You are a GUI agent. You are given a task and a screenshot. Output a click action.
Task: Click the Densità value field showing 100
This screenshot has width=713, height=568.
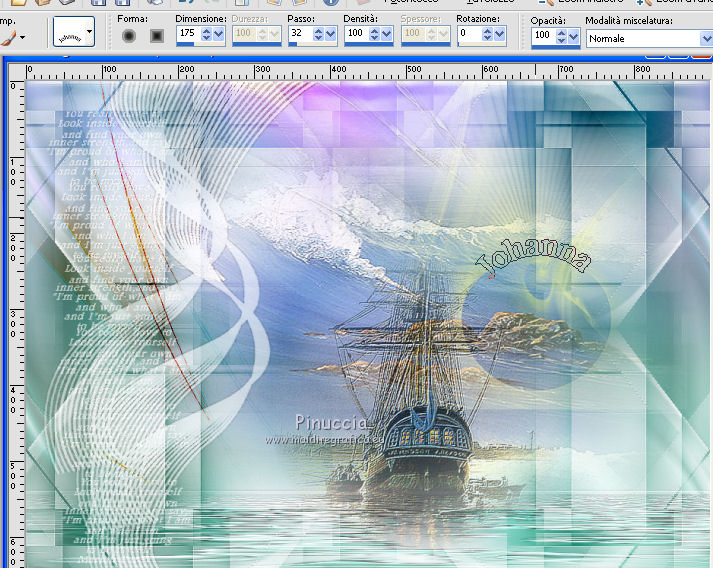pos(356,33)
